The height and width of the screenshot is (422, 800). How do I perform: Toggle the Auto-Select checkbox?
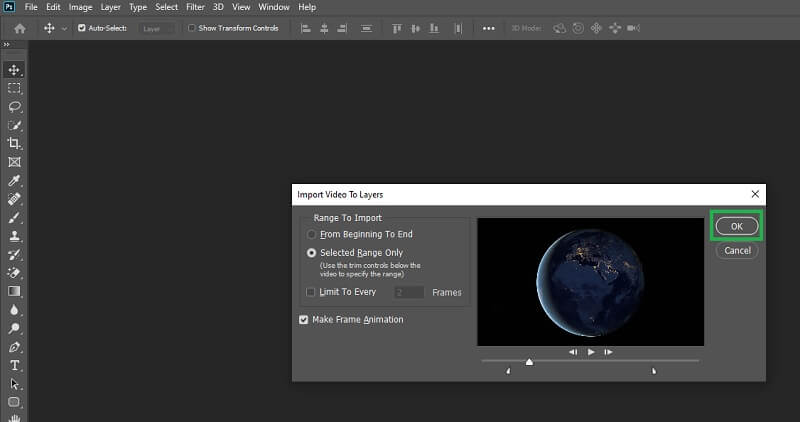click(x=82, y=28)
